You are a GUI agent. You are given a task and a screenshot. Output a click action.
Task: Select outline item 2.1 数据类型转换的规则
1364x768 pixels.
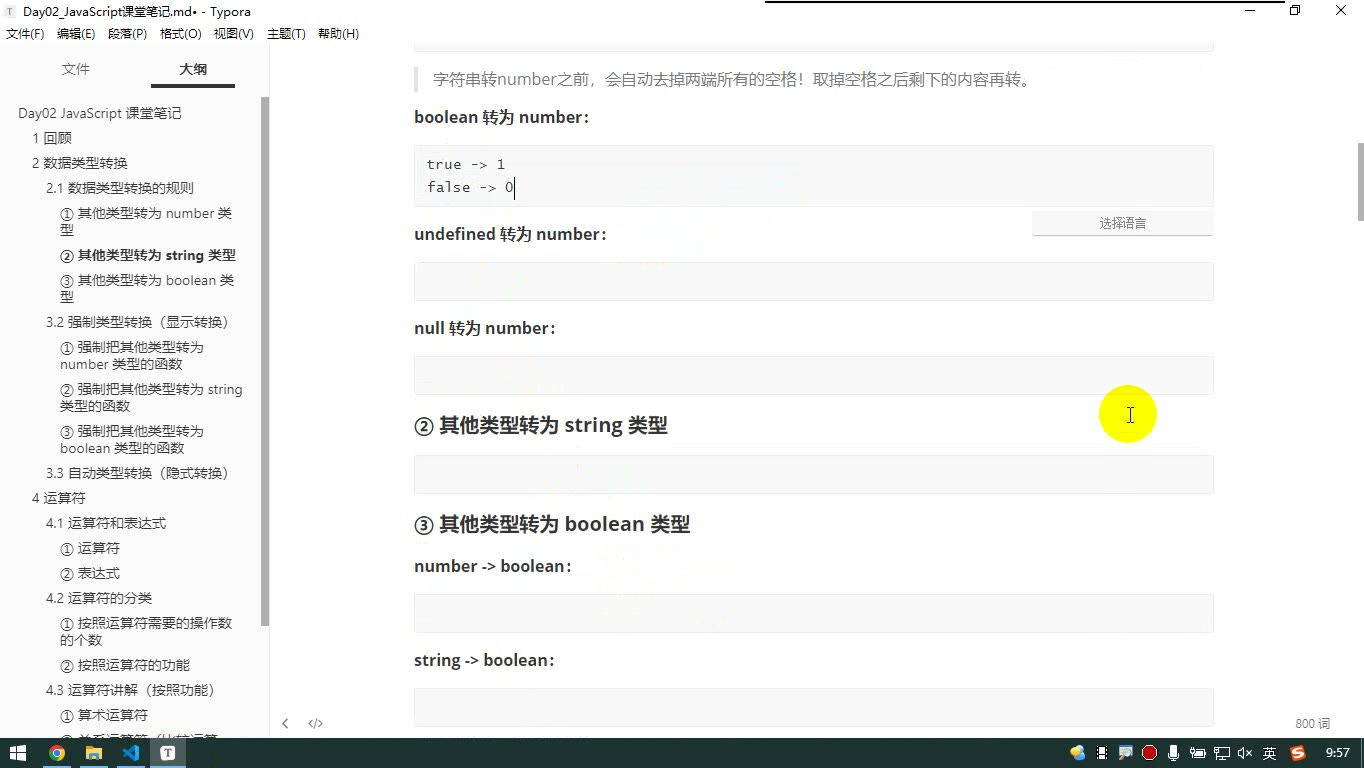coord(120,188)
